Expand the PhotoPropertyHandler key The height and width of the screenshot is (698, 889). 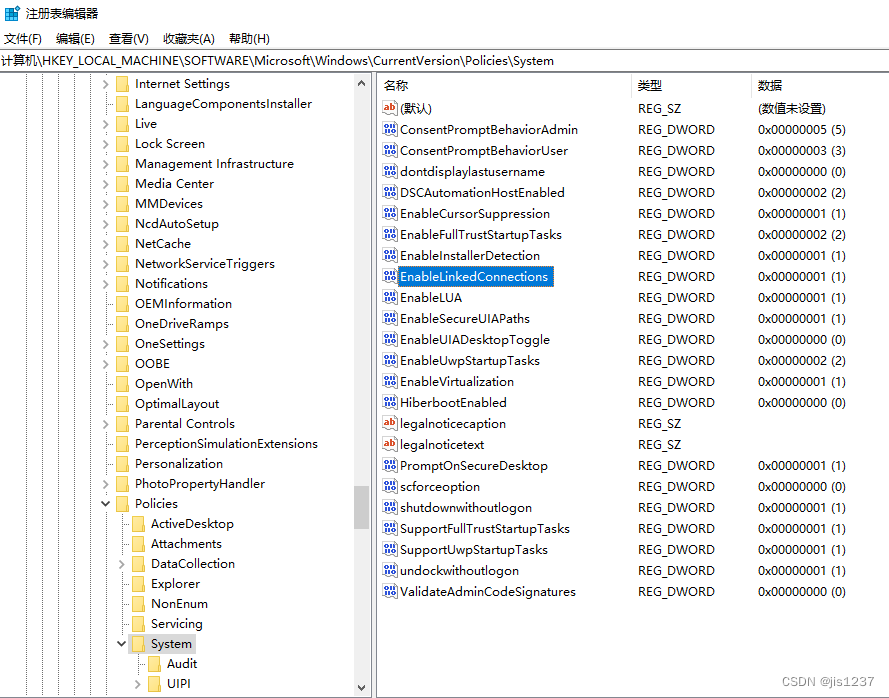105,484
